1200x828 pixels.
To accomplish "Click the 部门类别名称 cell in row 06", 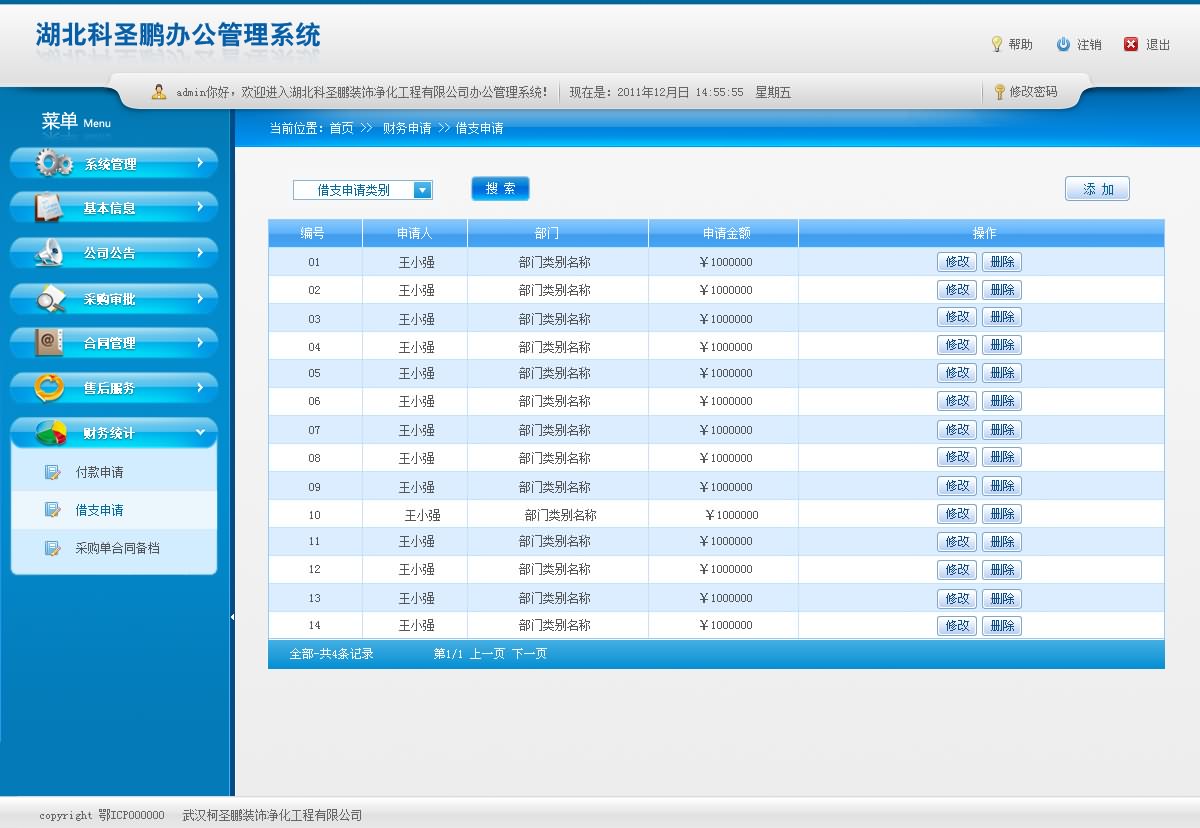I will (555, 402).
